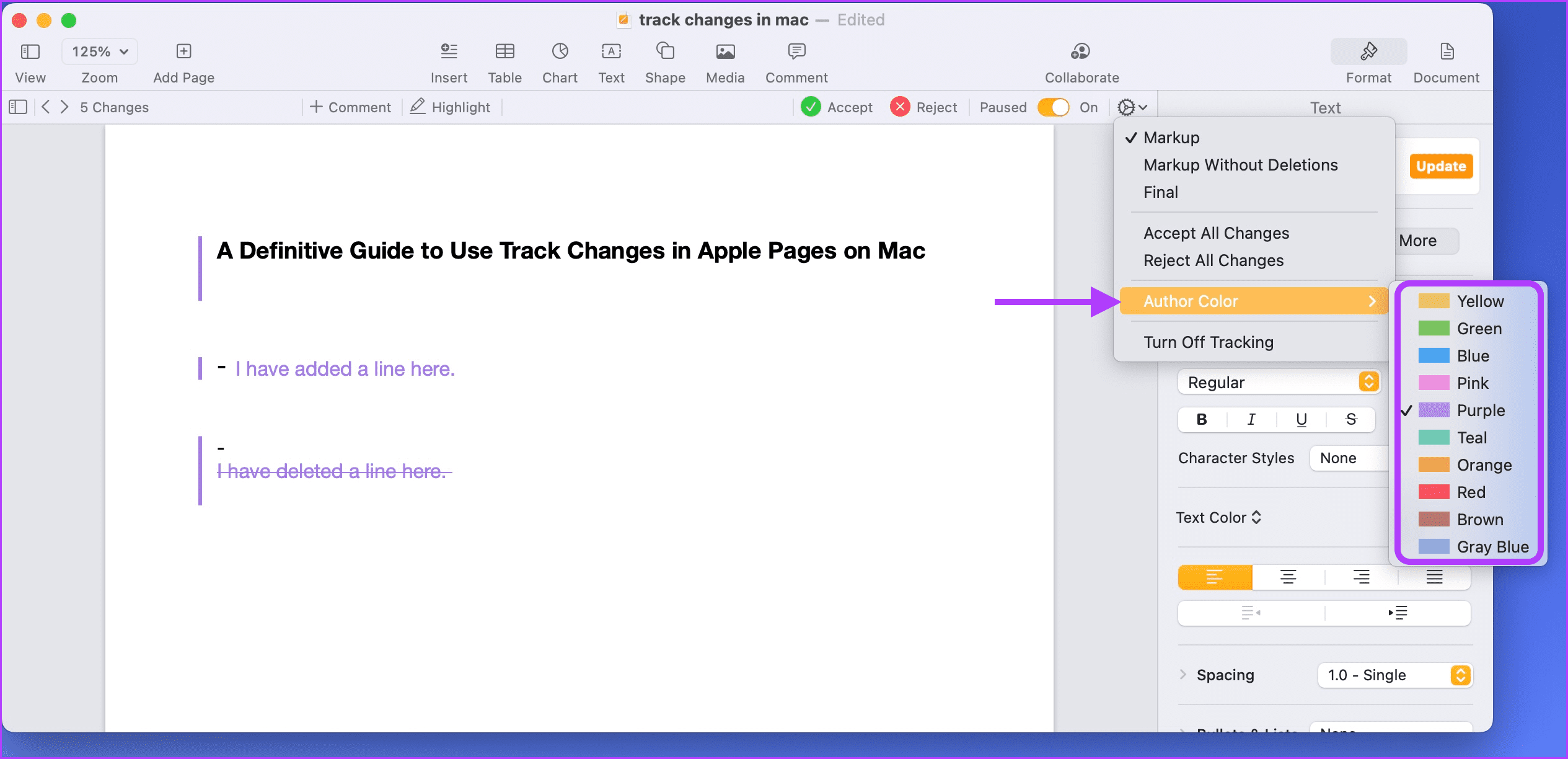Click Accept All Changes button
Screen dimensions: 1568x759
point(1215,233)
